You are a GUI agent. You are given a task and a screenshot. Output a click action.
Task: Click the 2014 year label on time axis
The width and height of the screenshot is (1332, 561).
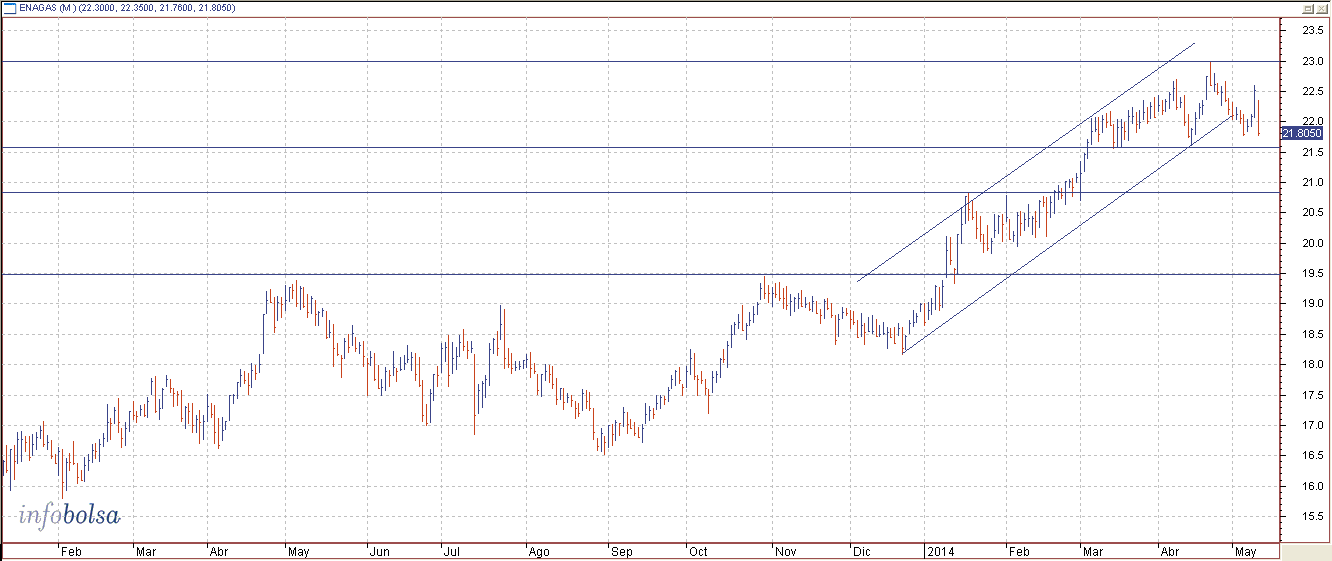[x=940, y=552]
